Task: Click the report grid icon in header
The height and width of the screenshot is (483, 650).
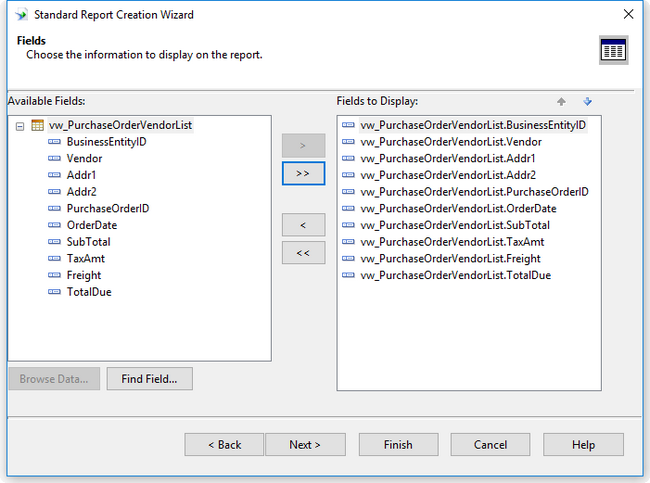Action: (614, 50)
